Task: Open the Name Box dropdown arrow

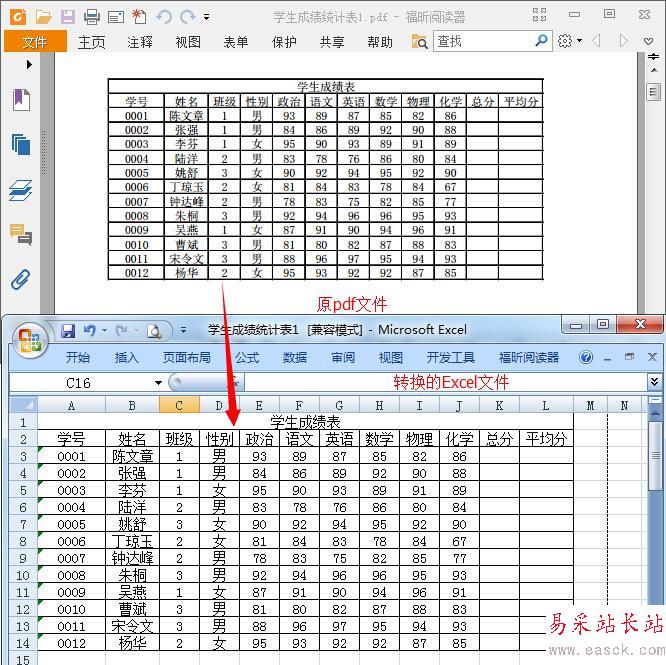Action: click(158, 383)
